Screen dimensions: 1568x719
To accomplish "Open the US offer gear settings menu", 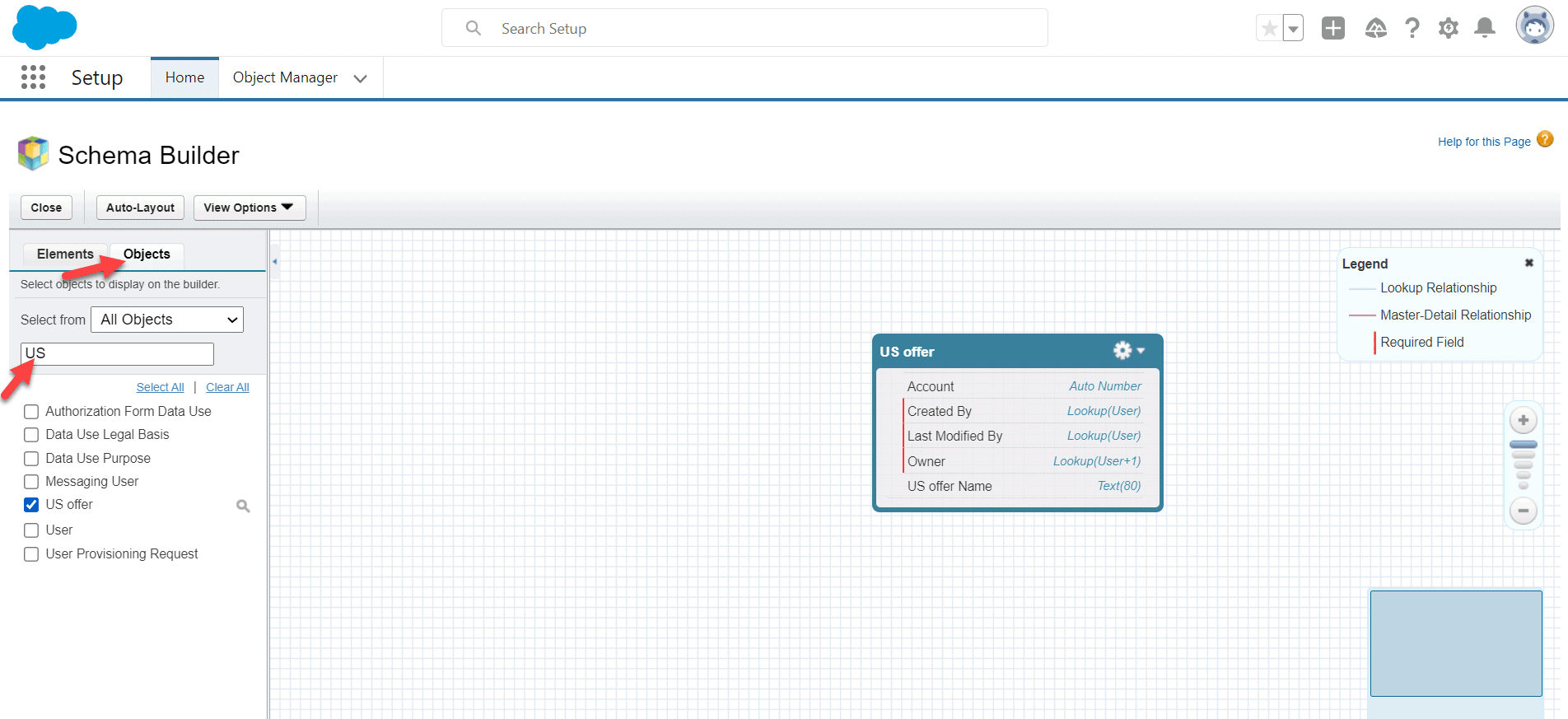I will point(1128,351).
